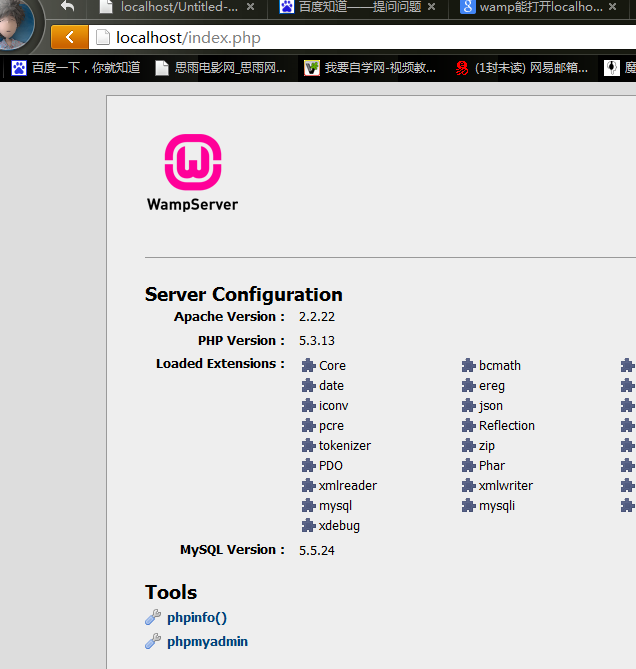
Task: Click the xdebug extension name
Action: pos(340,526)
